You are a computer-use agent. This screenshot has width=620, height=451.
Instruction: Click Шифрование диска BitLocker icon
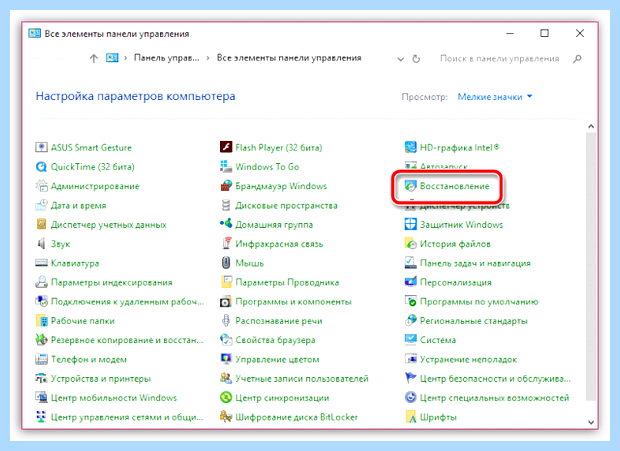click(x=226, y=417)
